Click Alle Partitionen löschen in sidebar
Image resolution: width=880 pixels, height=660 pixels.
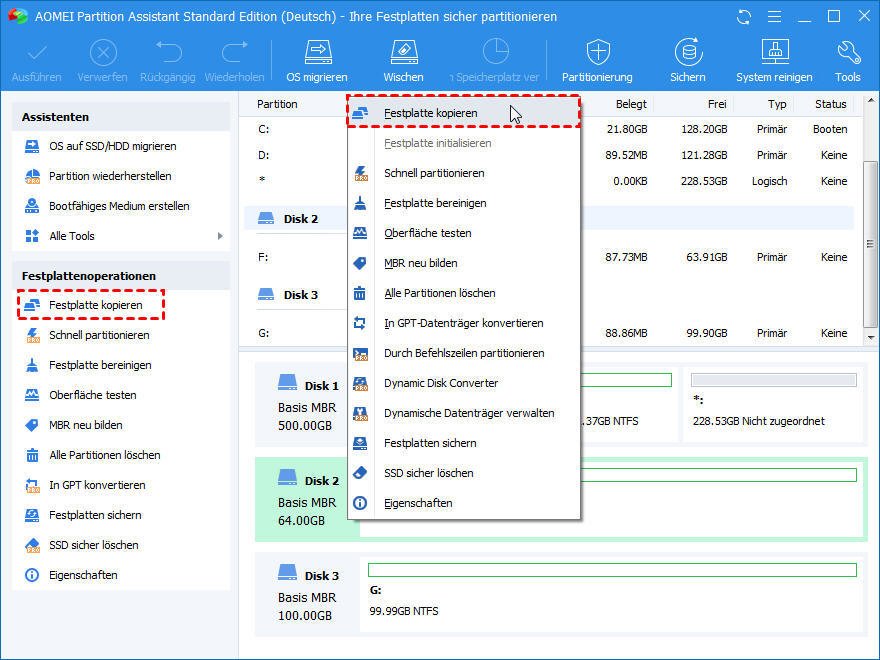[93, 455]
